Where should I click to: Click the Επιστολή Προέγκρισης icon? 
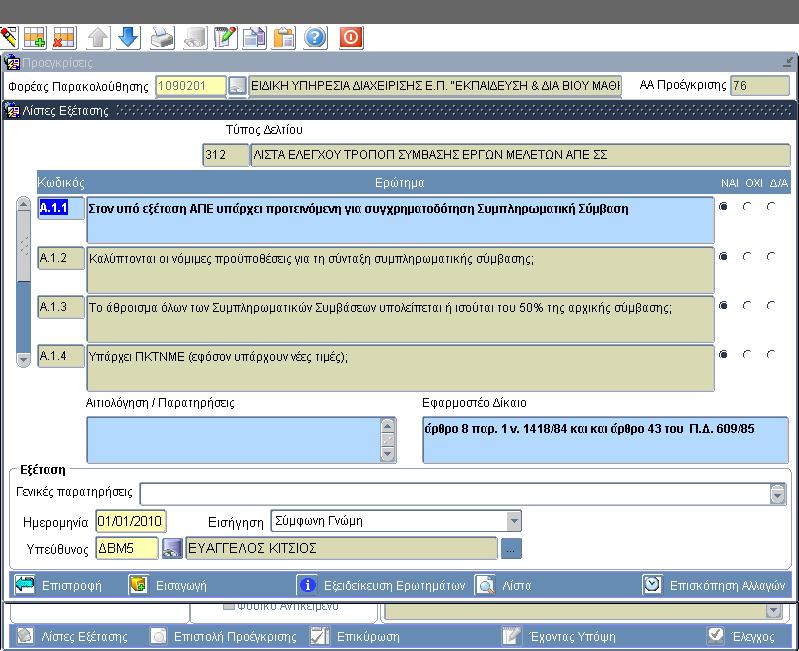(158, 636)
